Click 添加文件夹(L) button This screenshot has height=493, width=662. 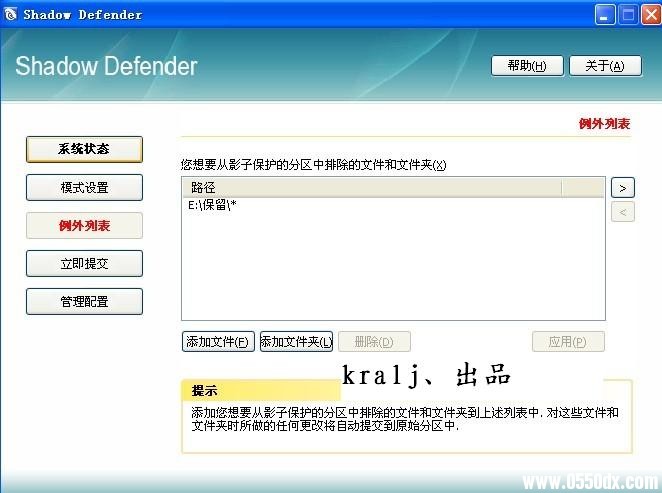click(296, 341)
